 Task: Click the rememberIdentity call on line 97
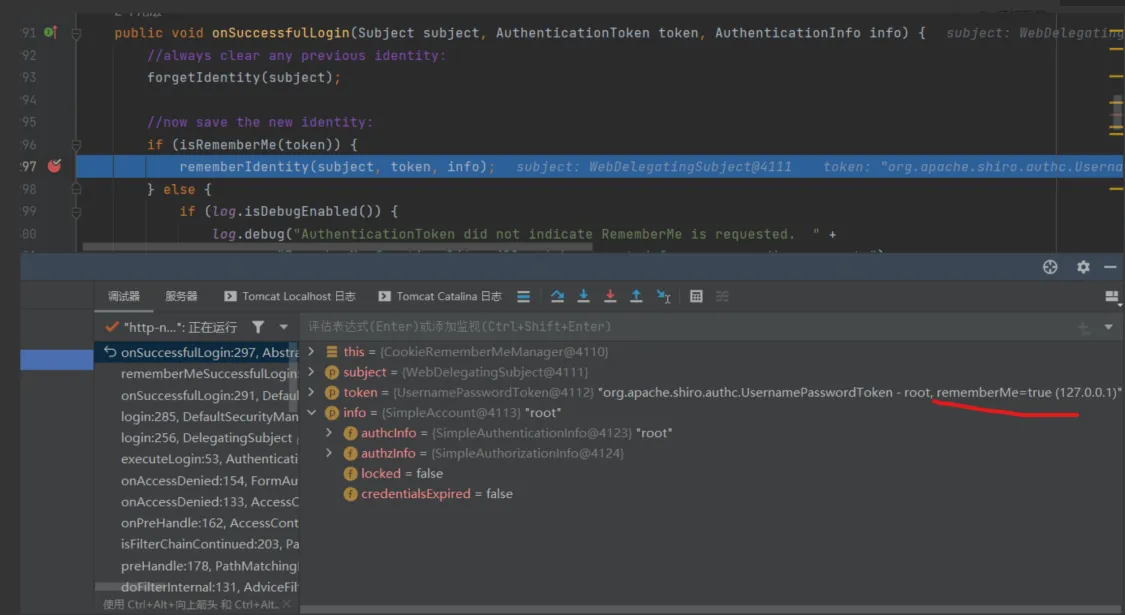click(x=337, y=166)
